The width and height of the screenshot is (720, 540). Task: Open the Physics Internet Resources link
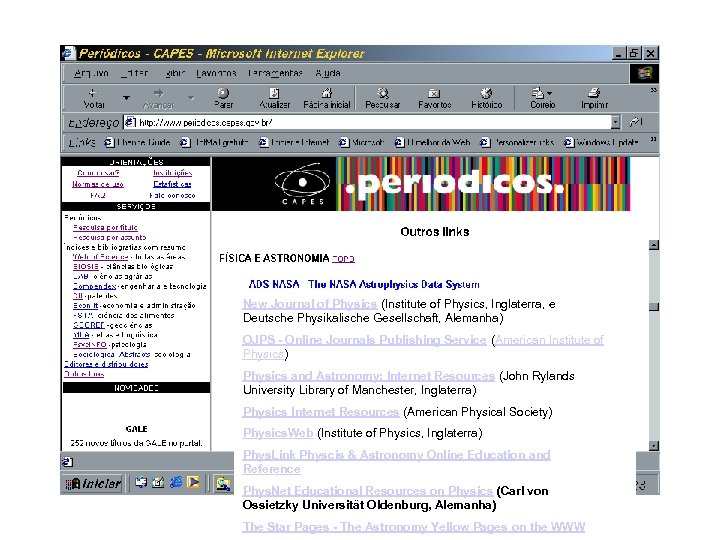tap(321, 412)
